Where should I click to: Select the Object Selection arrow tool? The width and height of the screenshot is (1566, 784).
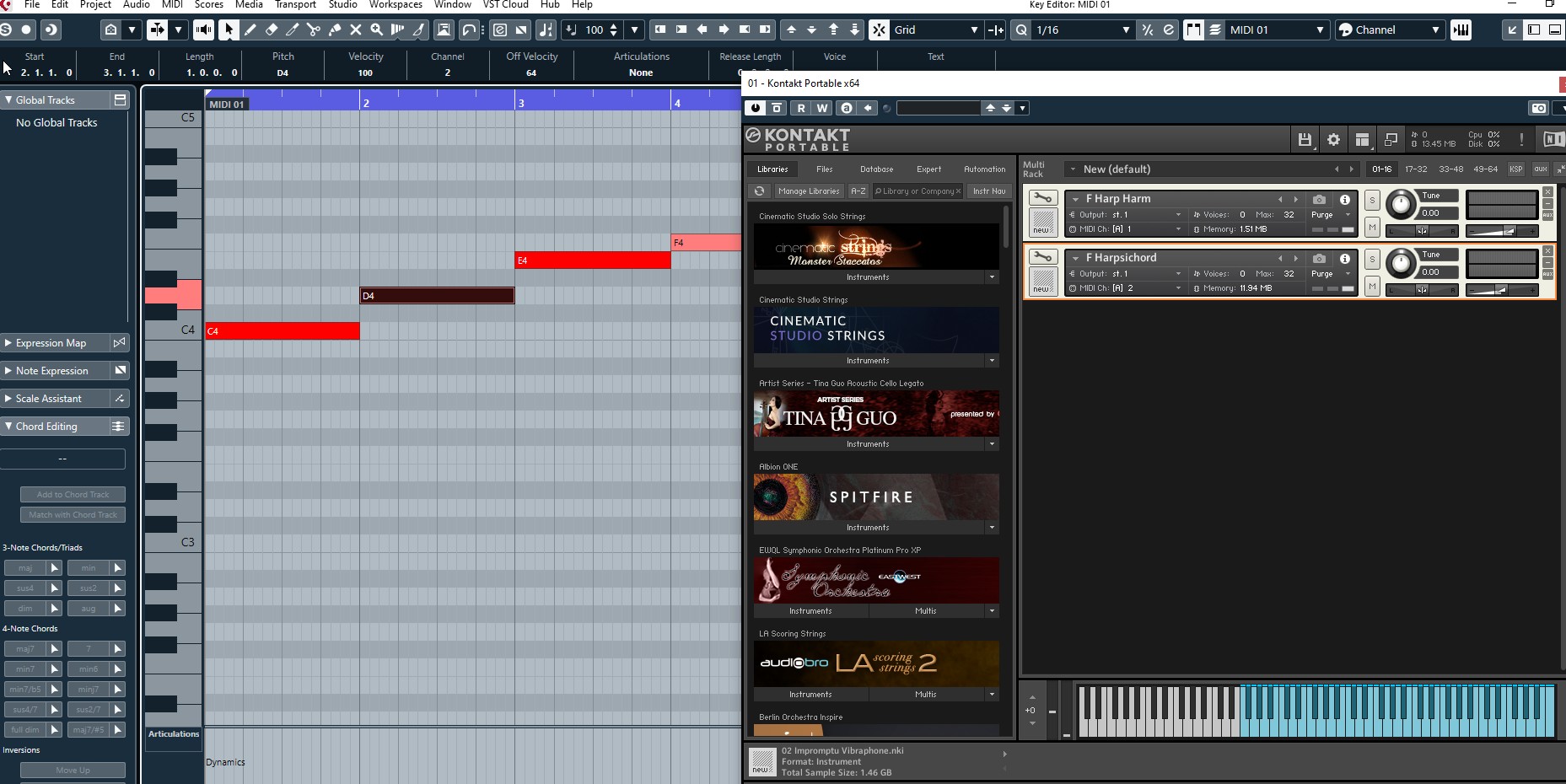pyautogui.click(x=229, y=30)
